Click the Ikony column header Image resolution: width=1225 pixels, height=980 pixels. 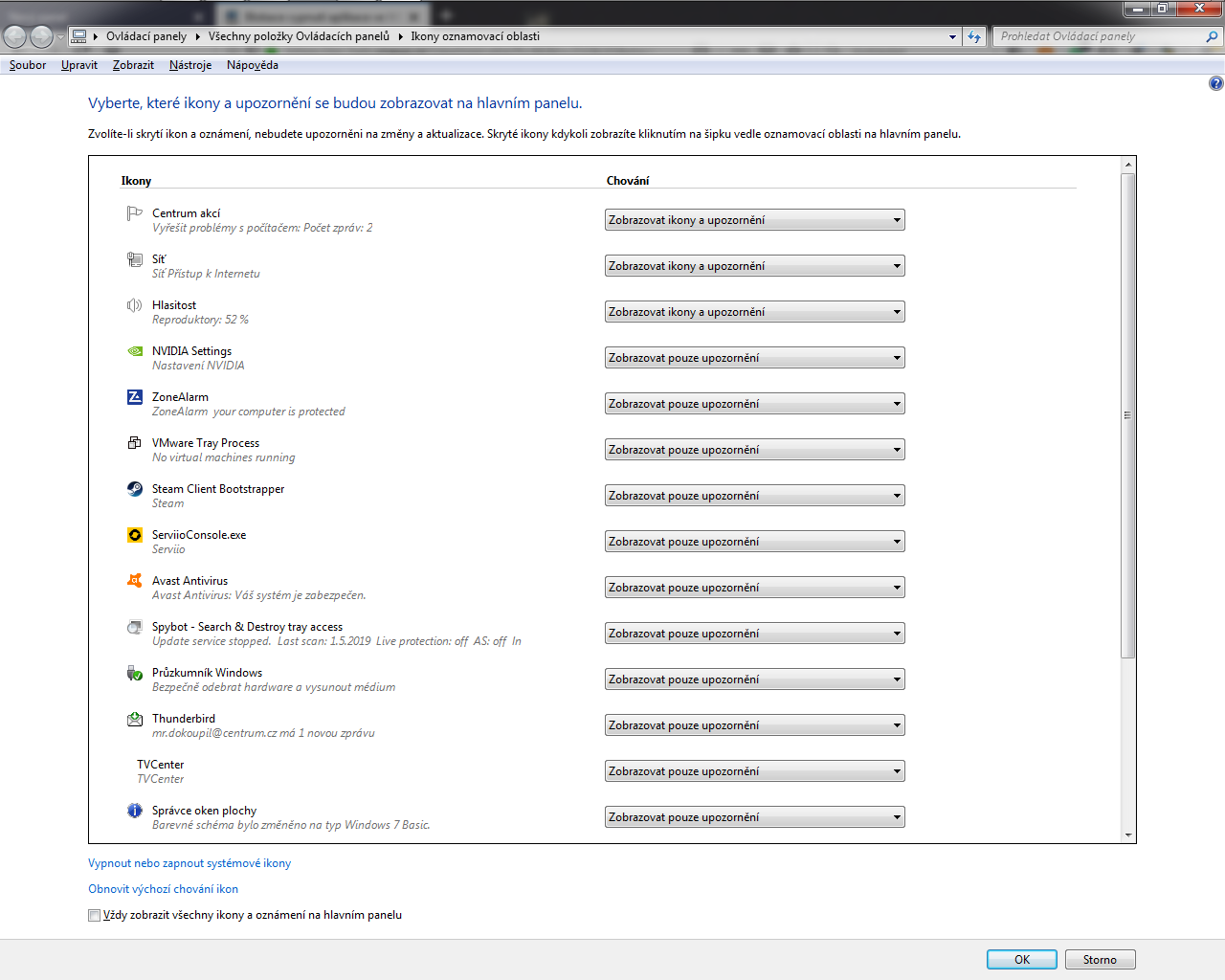[136, 181]
